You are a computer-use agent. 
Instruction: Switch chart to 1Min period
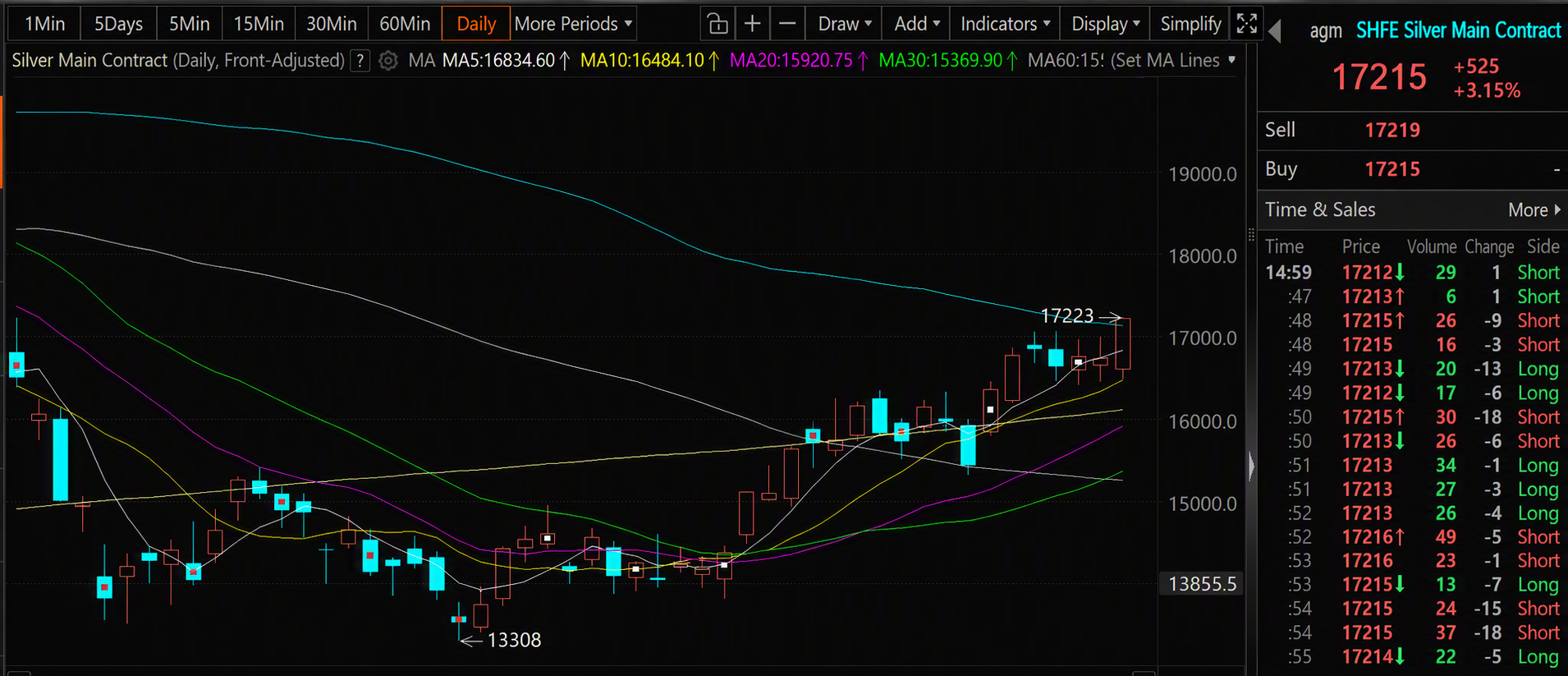tap(44, 24)
